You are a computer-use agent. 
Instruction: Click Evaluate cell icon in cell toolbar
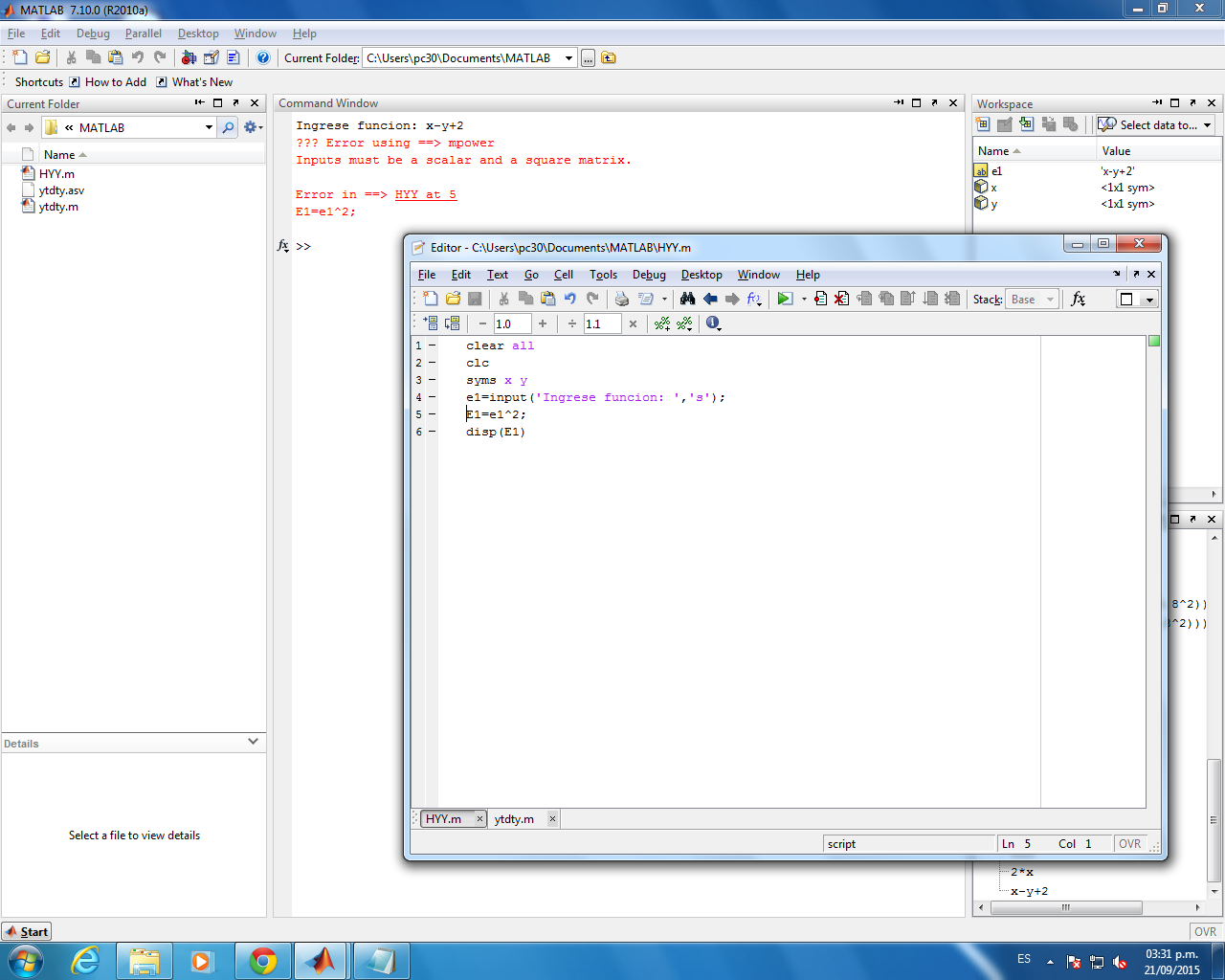[x=431, y=323]
